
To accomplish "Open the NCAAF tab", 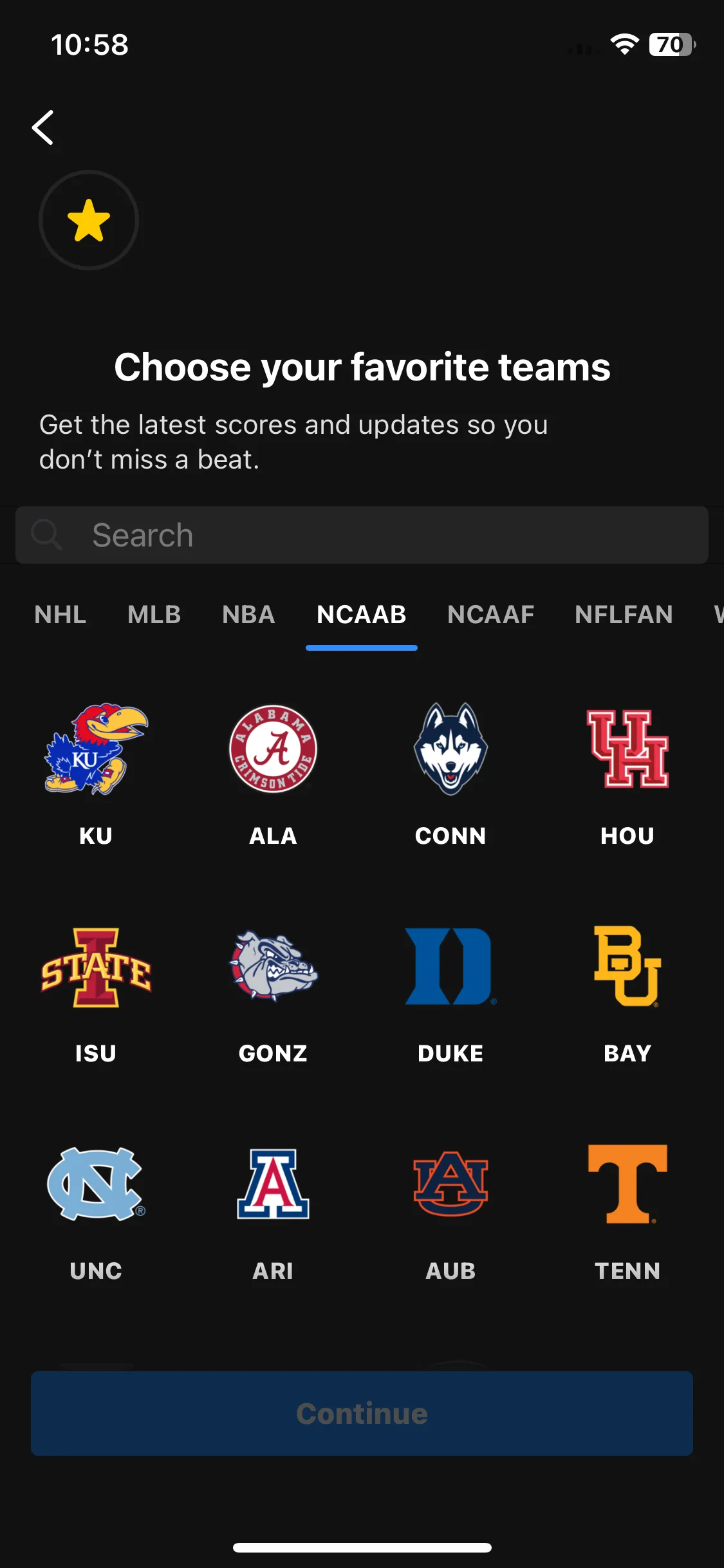I will [491, 614].
